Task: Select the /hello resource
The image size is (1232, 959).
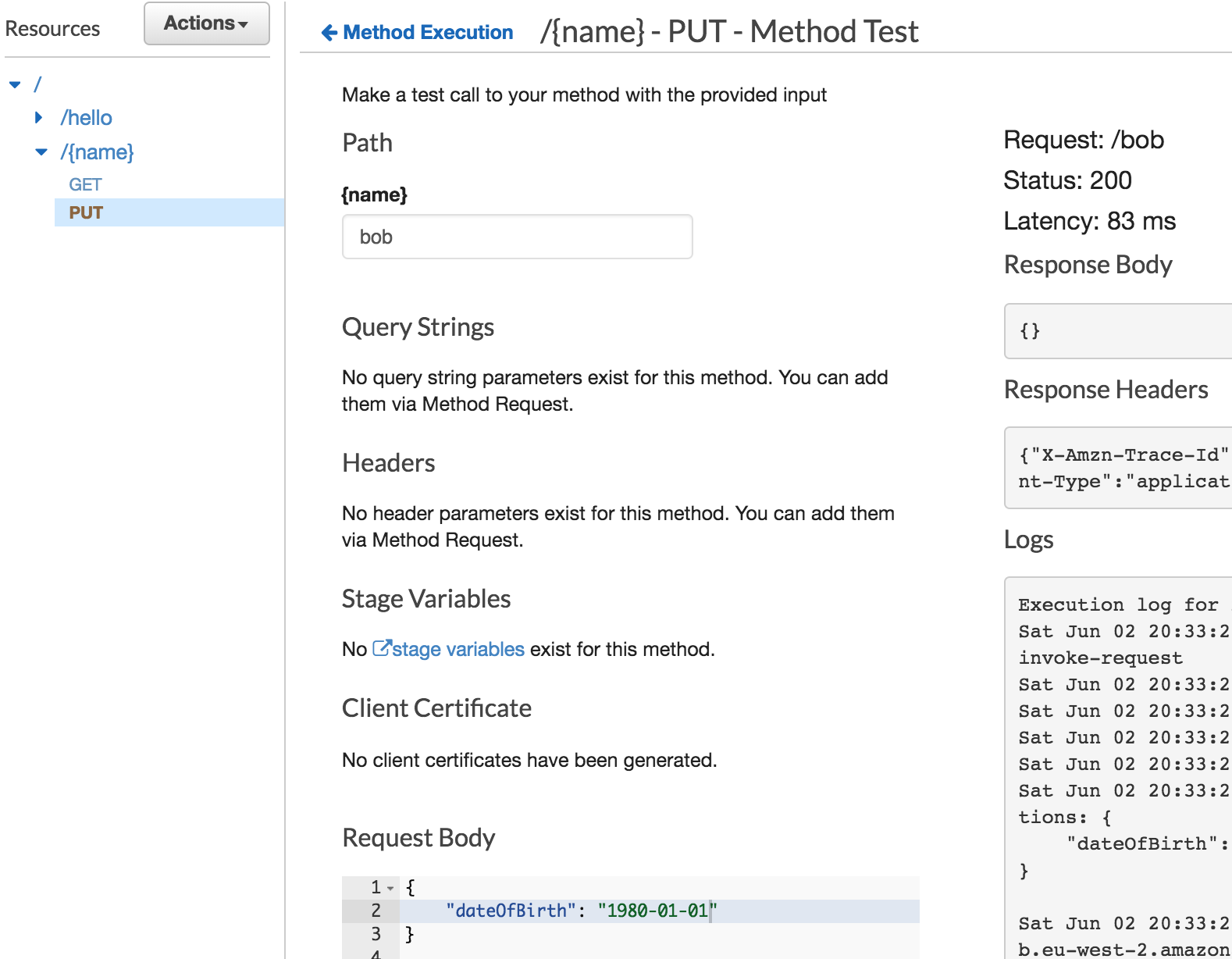Action: click(x=87, y=118)
